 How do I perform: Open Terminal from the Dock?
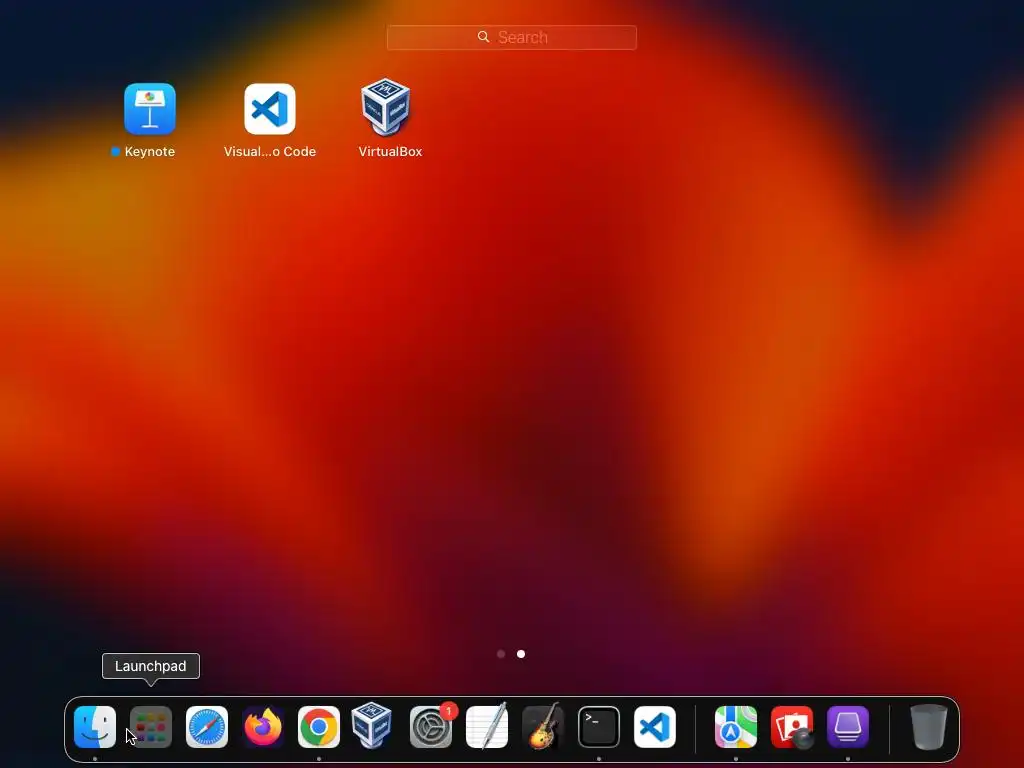599,727
